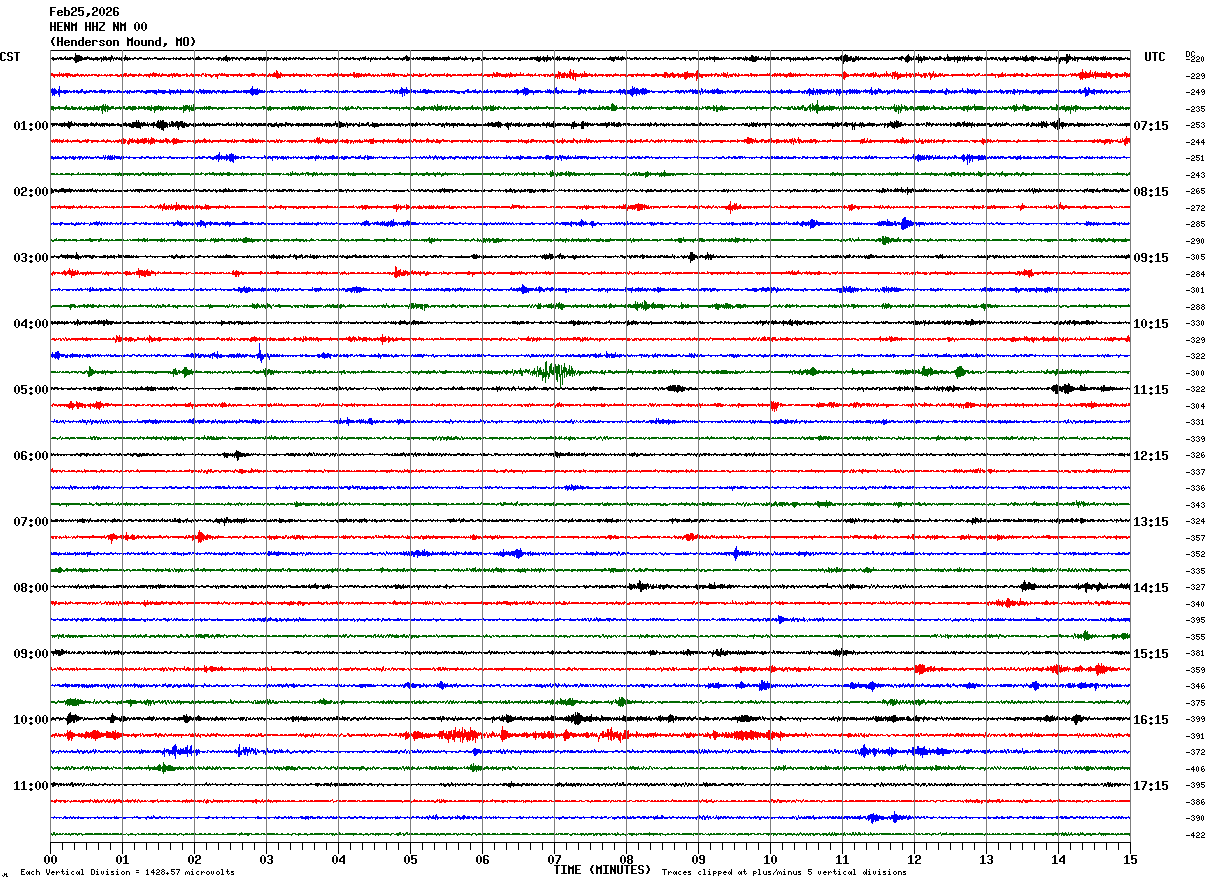Click the date label Feb25,2026
Viewport: 1210px width, 886px height.
[84, 12]
